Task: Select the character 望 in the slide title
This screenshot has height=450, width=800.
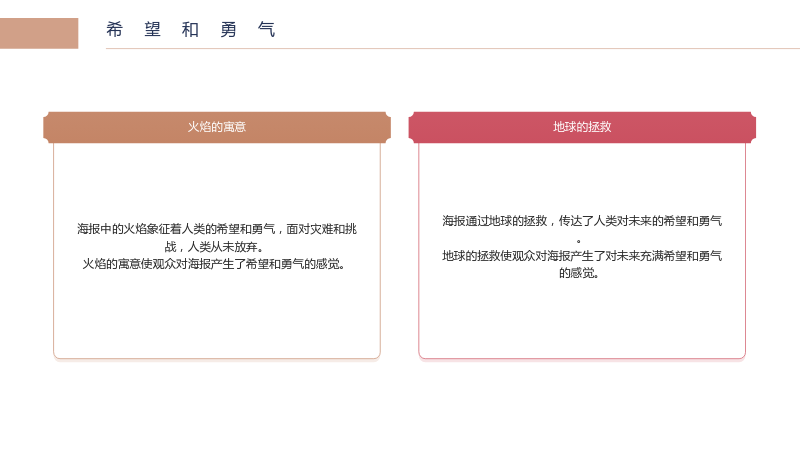Action: point(152,30)
